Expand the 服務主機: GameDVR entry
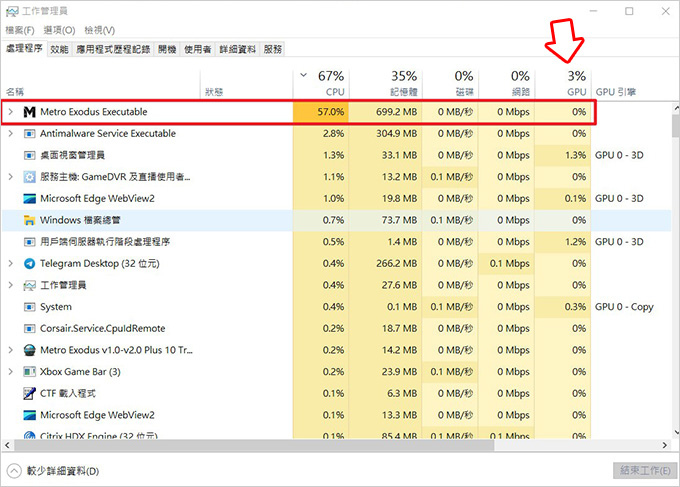 (x=11, y=177)
